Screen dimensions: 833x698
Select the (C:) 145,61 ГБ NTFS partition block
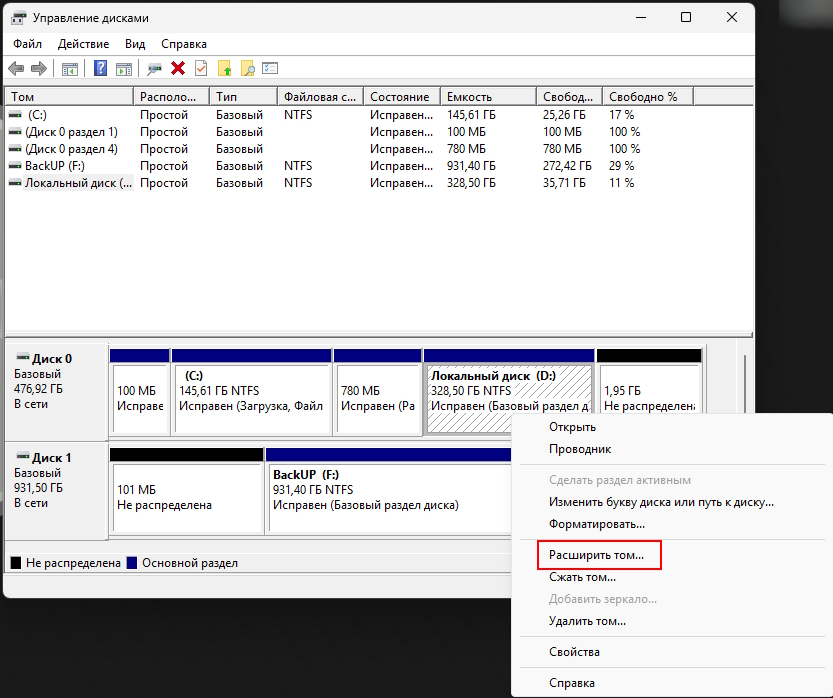[x=252, y=392]
